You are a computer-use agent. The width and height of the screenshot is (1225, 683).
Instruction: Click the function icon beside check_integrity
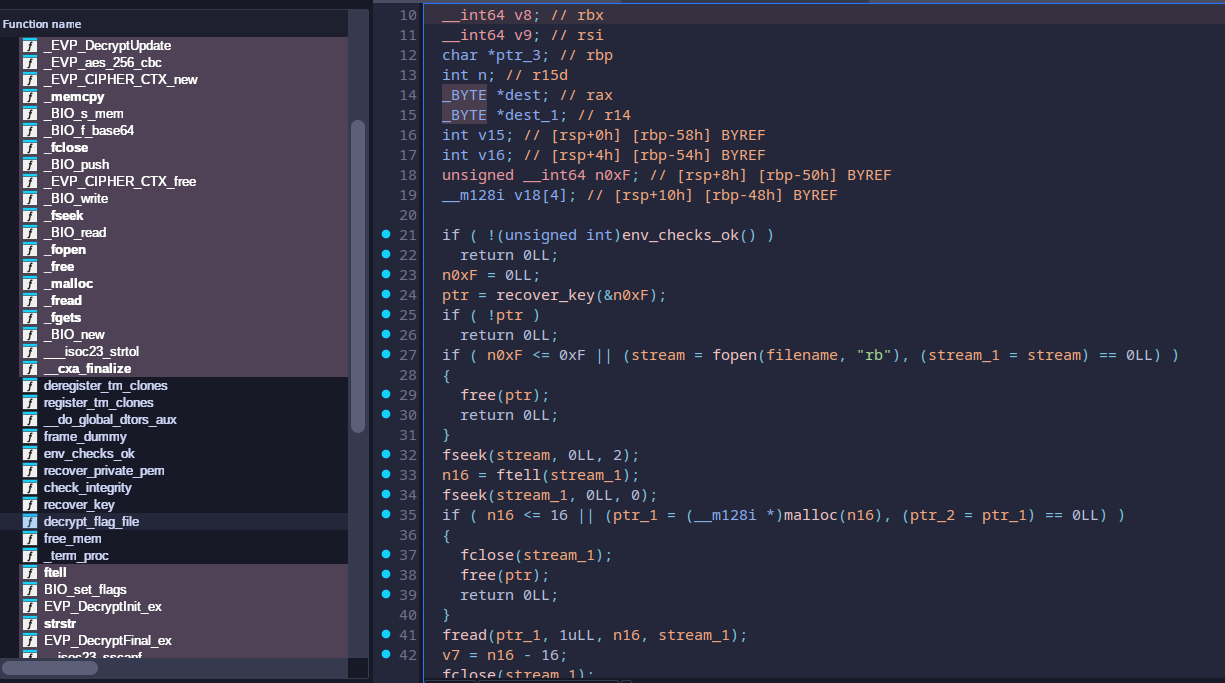tap(30, 488)
